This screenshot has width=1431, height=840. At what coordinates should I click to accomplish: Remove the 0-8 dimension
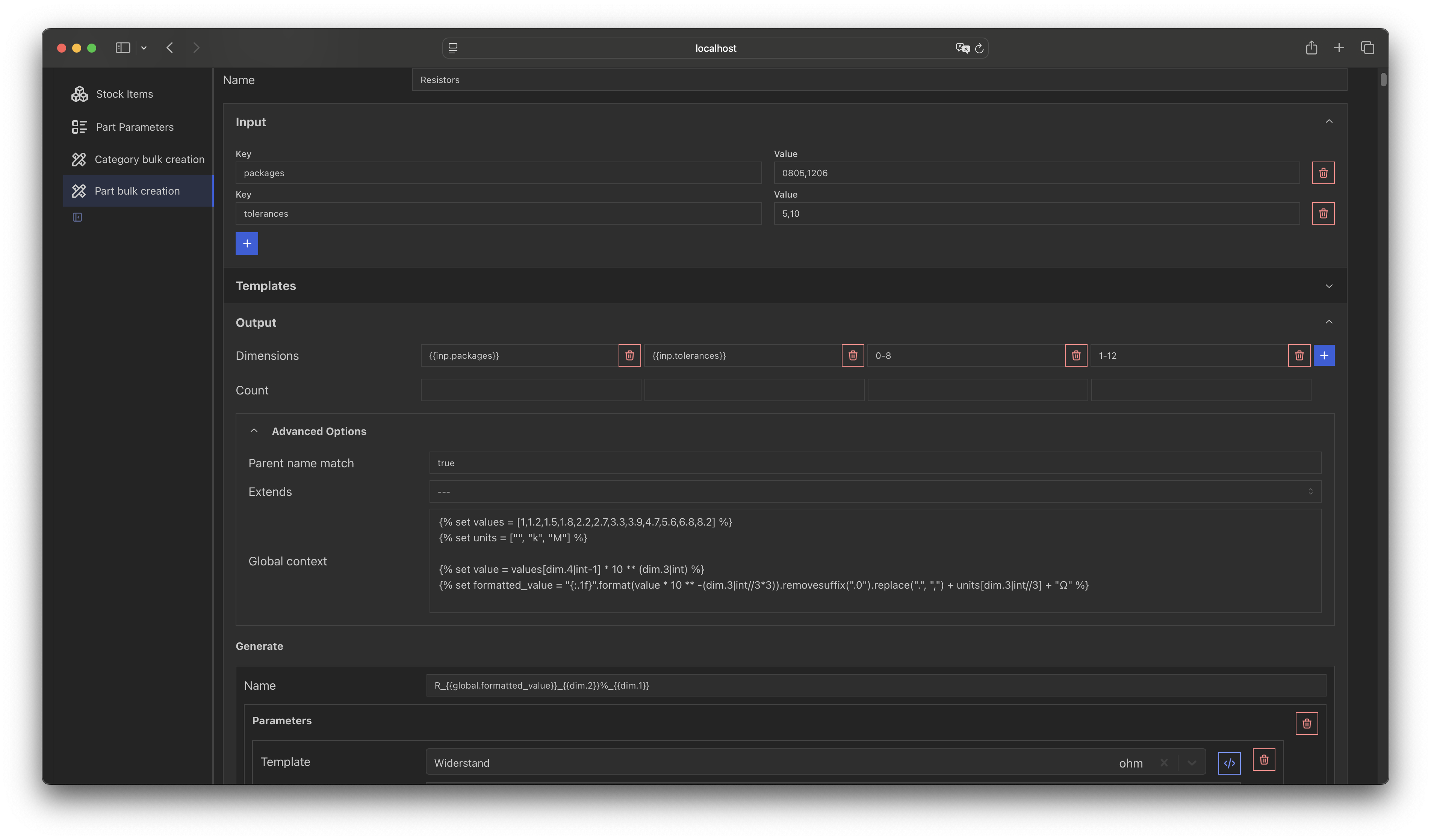pos(1076,355)
